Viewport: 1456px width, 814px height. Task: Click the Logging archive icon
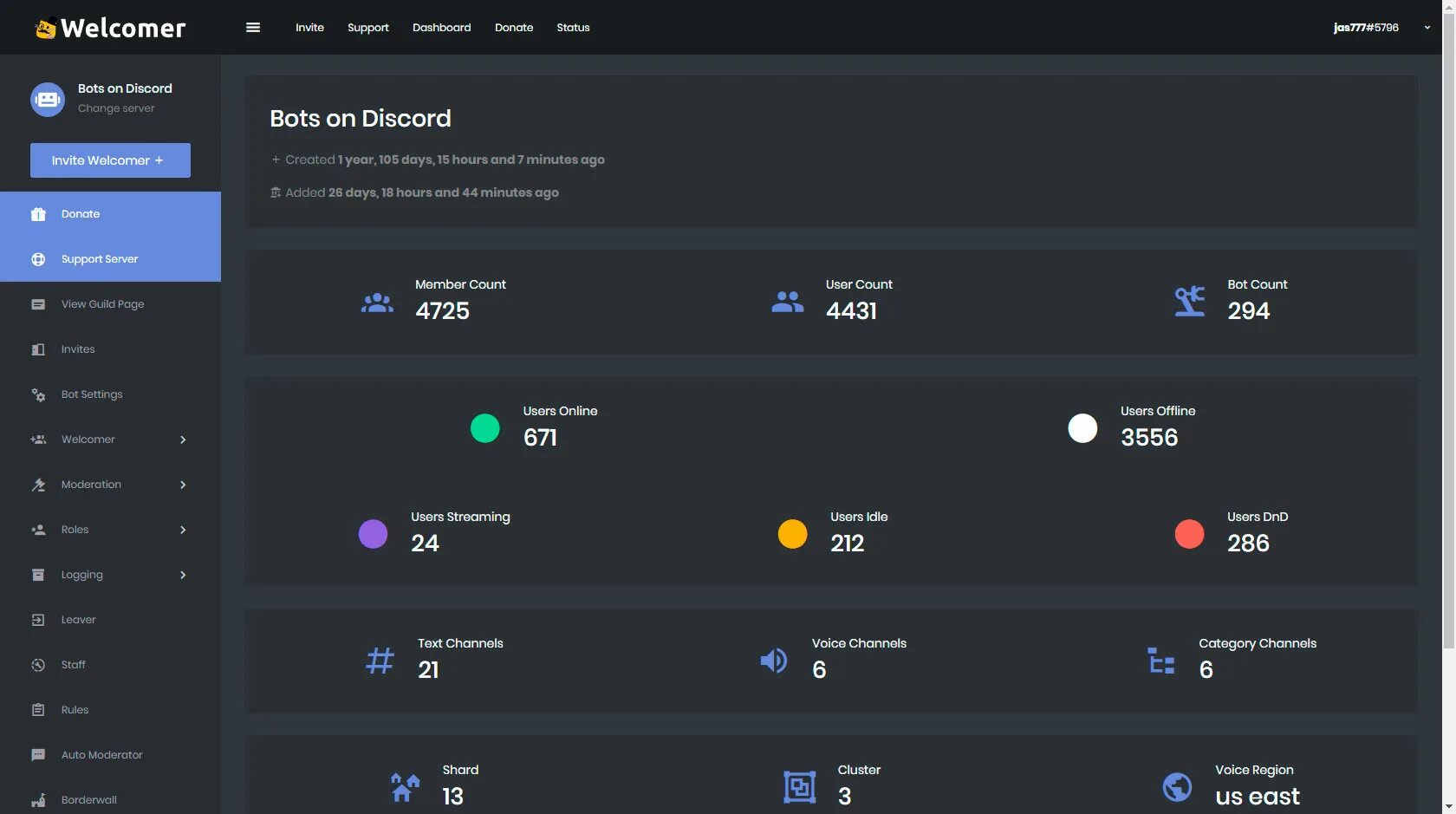[x=38, y=575]
